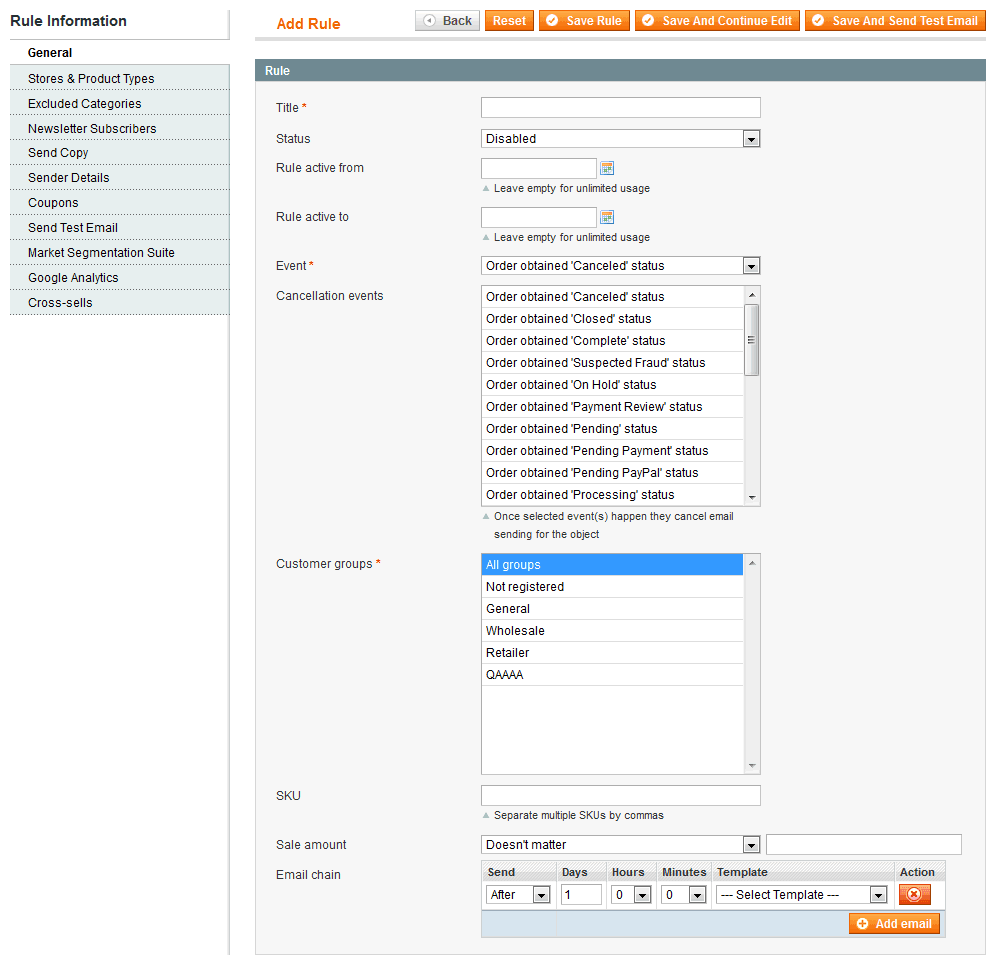Select All groups in Customer groups
996x965 pixels.
tap(612, 565)
